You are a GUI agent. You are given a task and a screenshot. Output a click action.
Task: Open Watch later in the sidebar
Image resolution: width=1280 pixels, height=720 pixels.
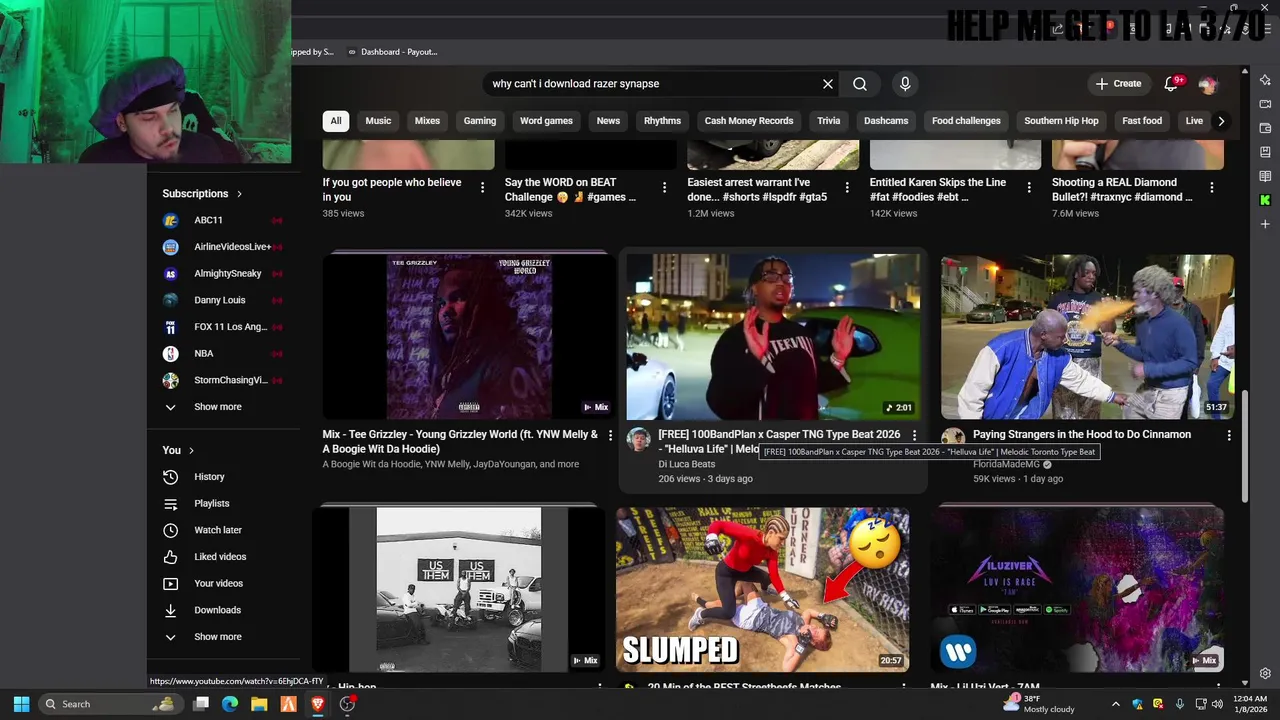click(223, 530)
